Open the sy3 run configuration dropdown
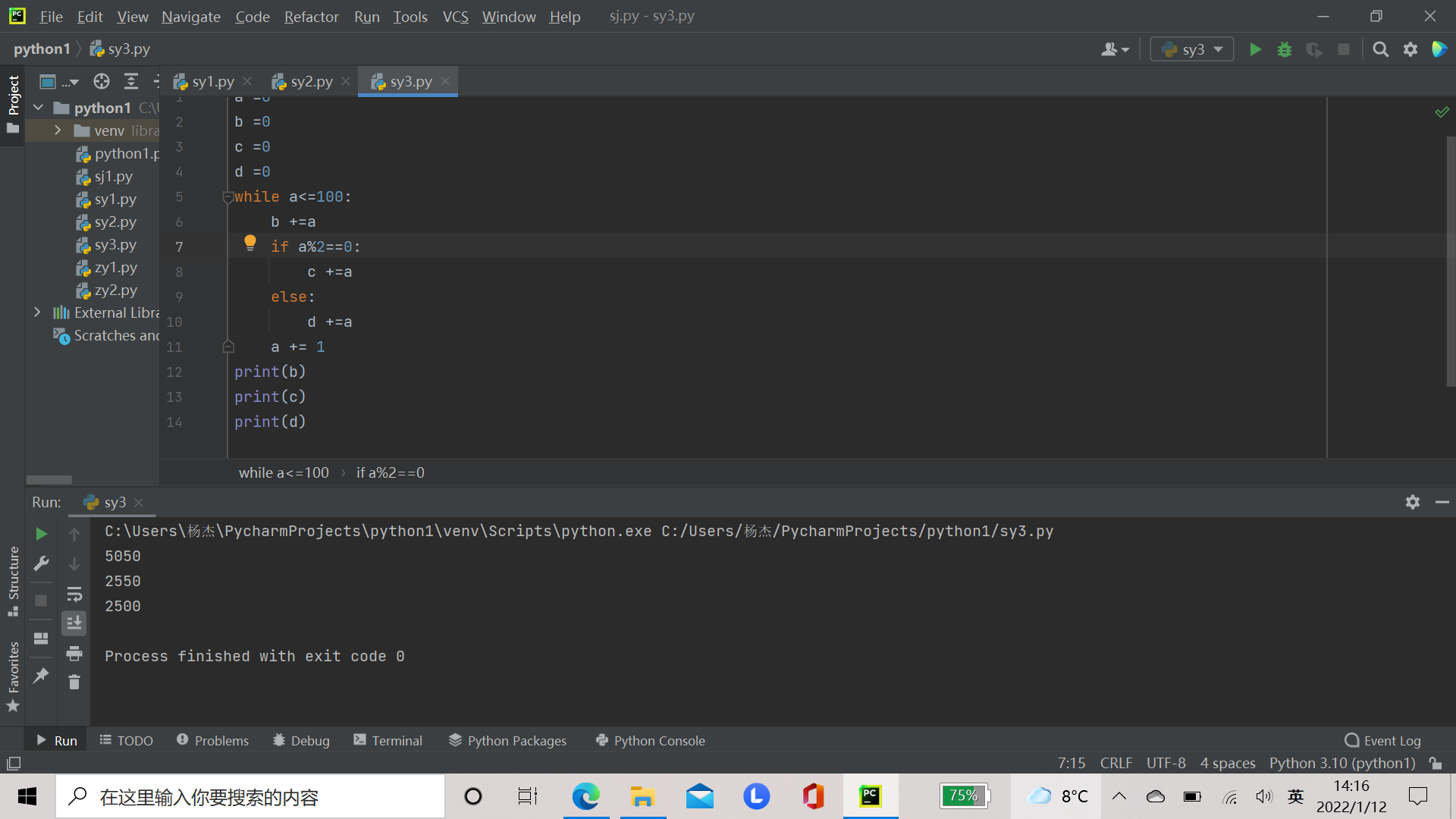 [1192, 49]
